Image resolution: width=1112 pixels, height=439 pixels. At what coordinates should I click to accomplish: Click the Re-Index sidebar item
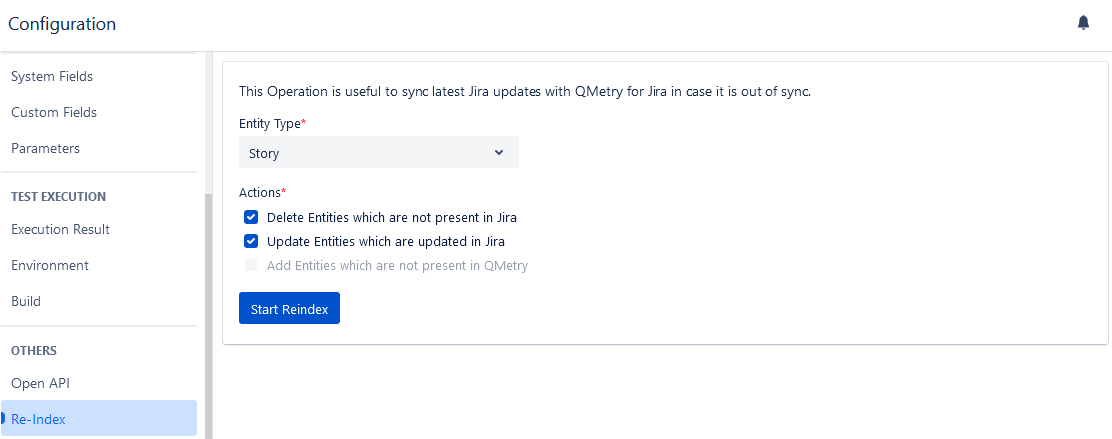[x=38, y=419]
